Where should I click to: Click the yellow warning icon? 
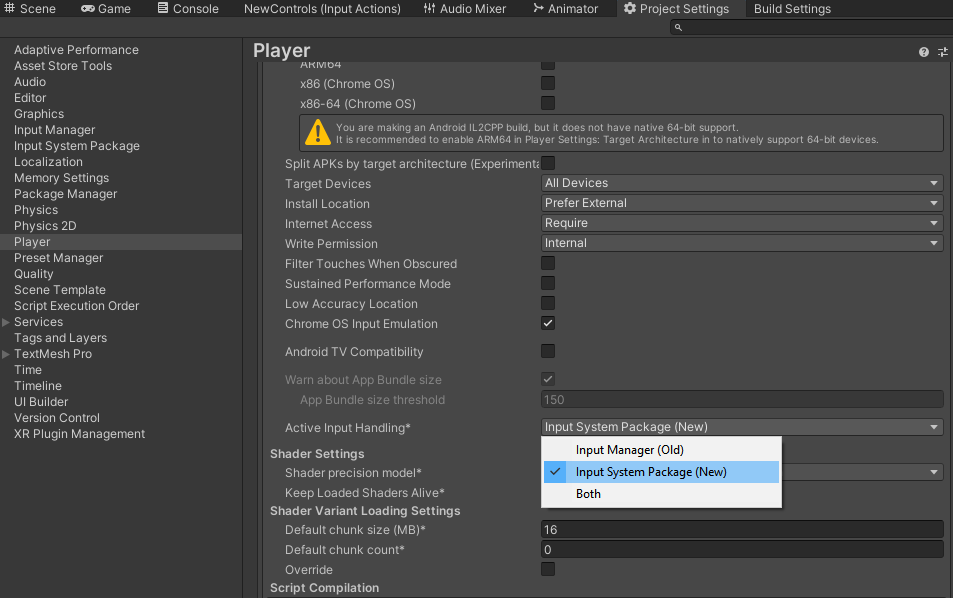click(318, 132)
